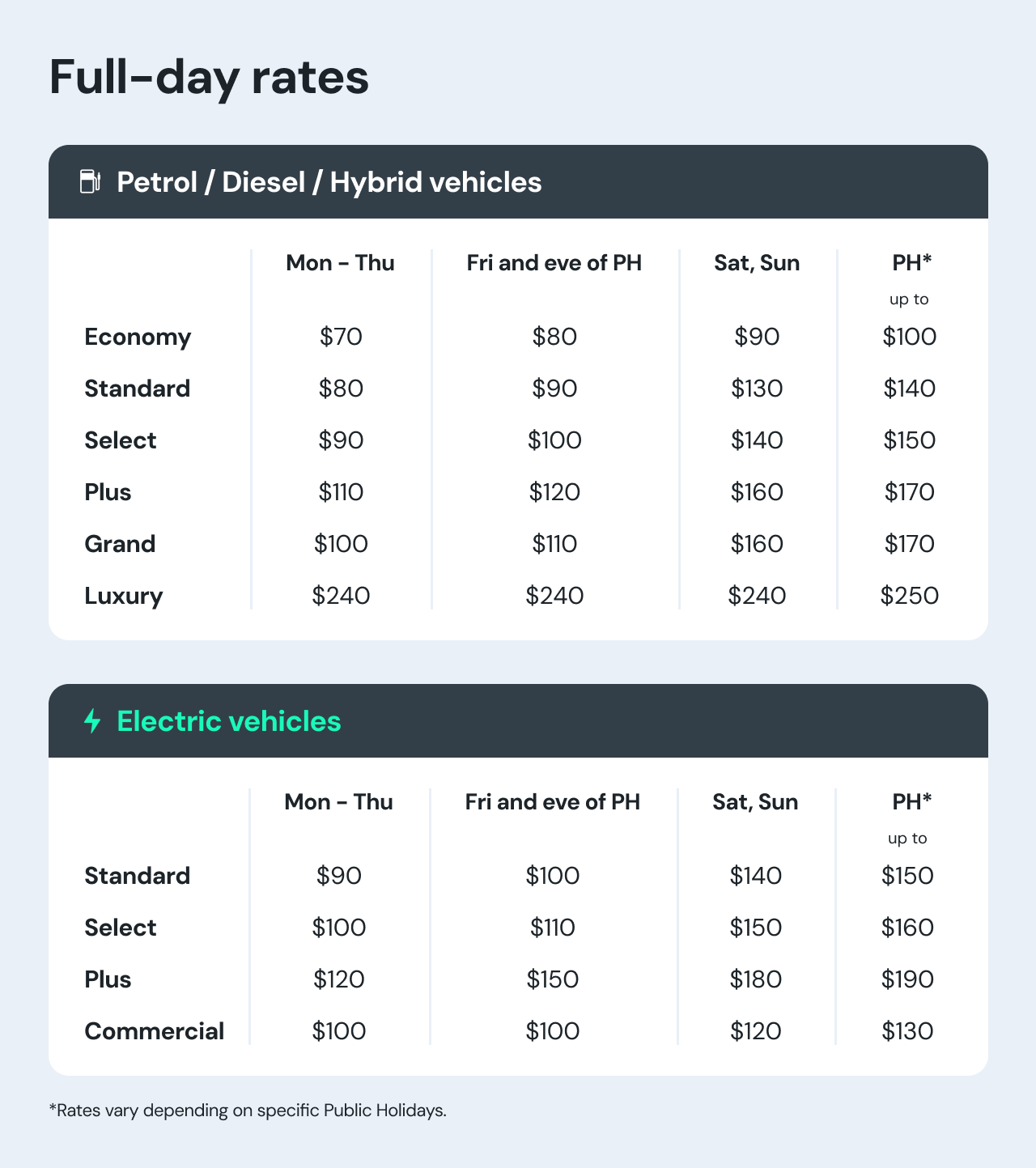Click the electric table PH* header
1036x1168 pixels.
912,802
